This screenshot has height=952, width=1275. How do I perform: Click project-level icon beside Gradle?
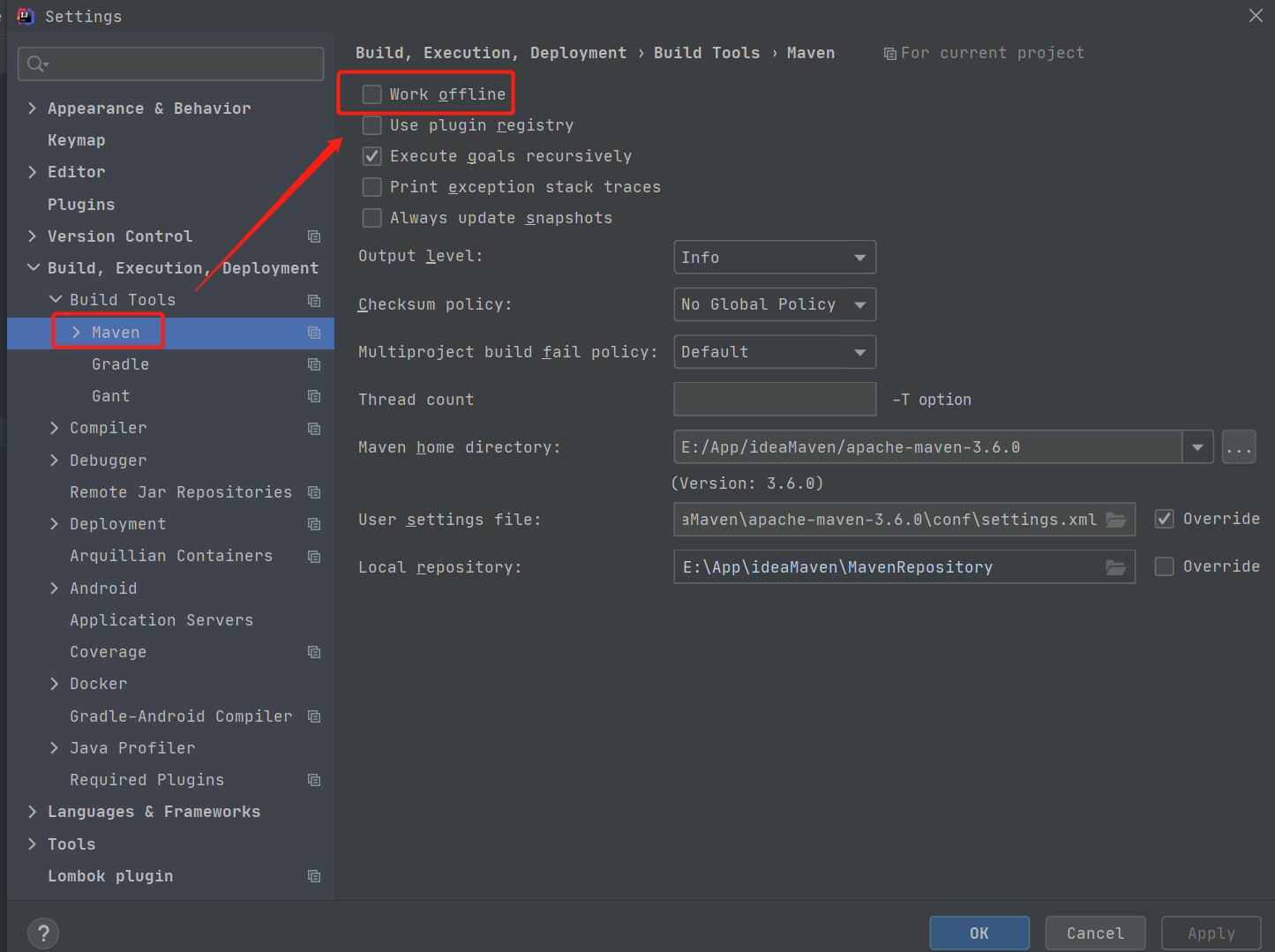coord(314,364)
